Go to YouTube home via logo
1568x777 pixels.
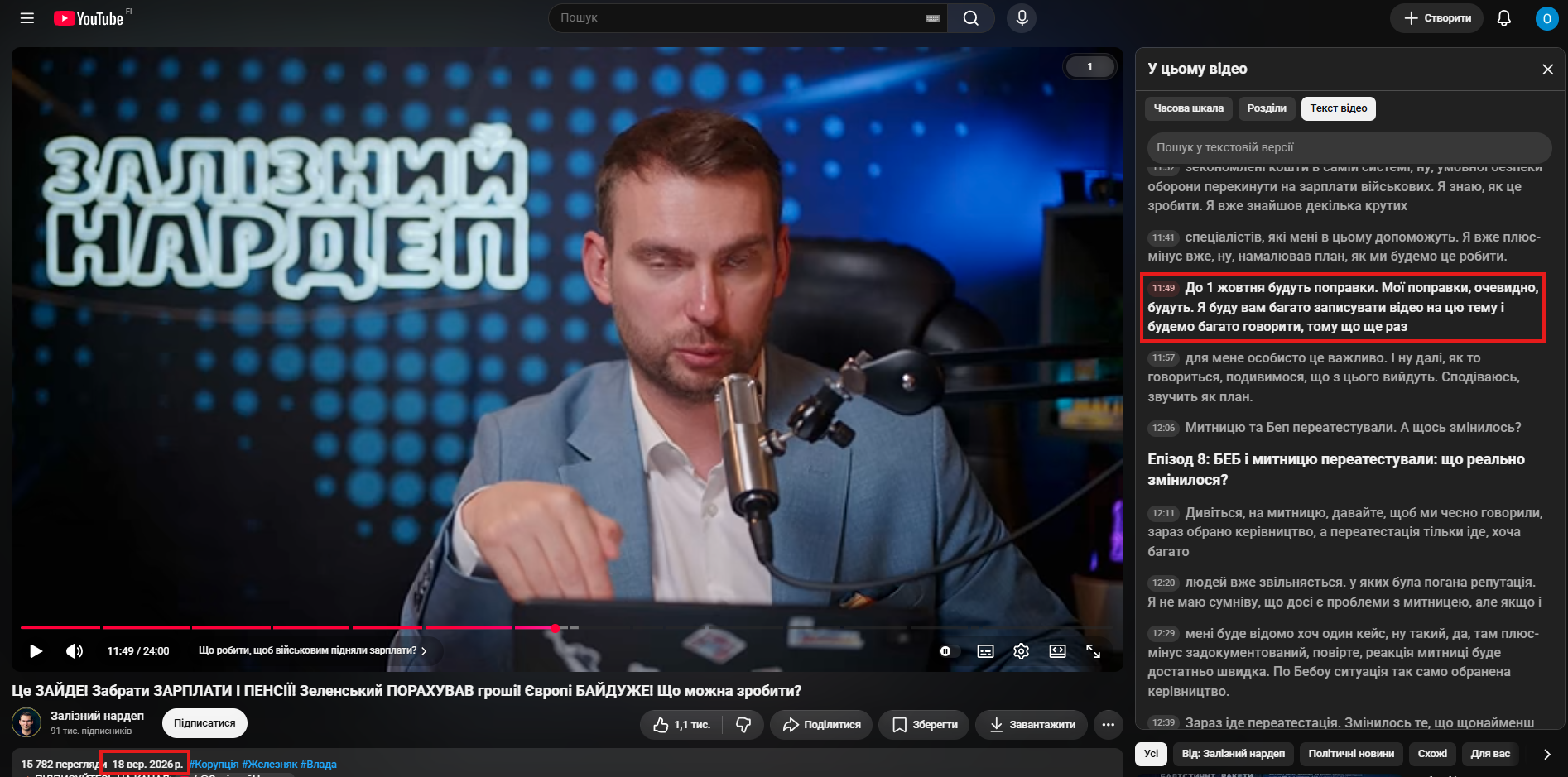89,18
